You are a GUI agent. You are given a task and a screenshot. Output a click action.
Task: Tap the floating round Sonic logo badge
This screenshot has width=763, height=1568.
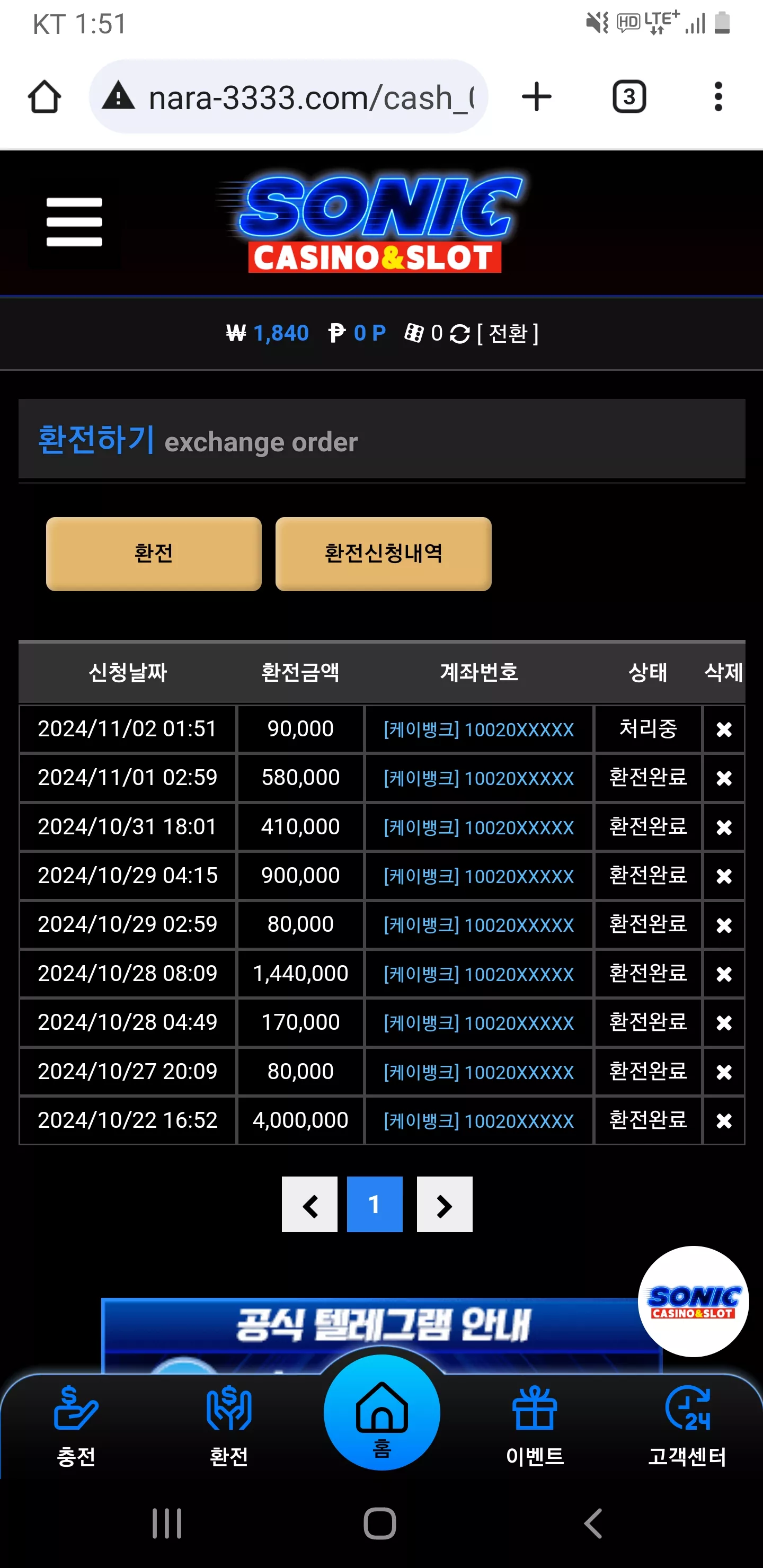tap(693, 1301)
